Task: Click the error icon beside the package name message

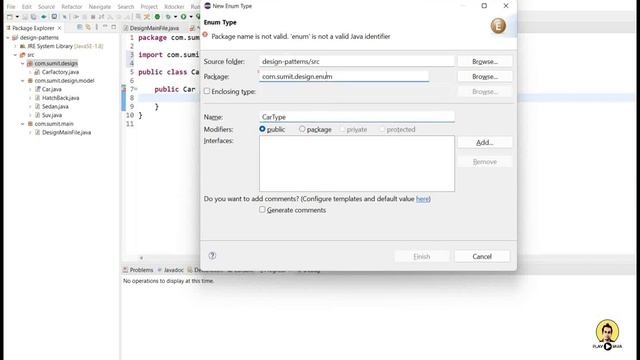Action: 205,36
